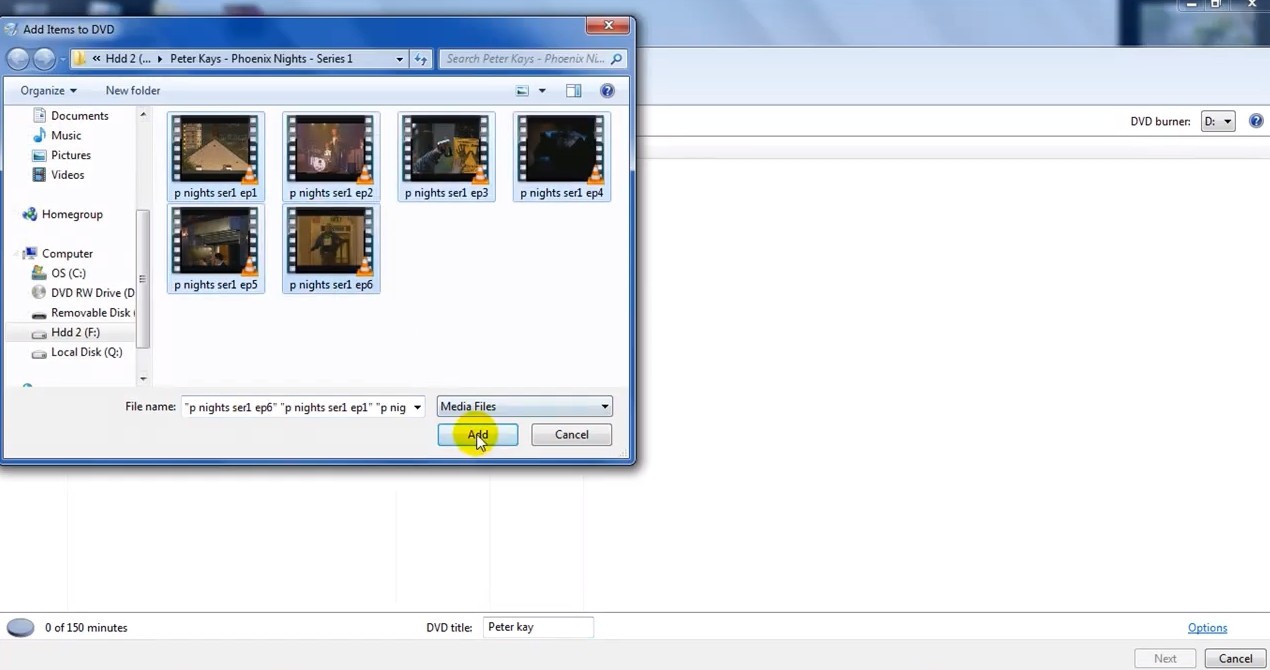The width and height of the screenshot is (1270, 670).
Task: Click the Back navigation arrow
Action: click(18, 59)
